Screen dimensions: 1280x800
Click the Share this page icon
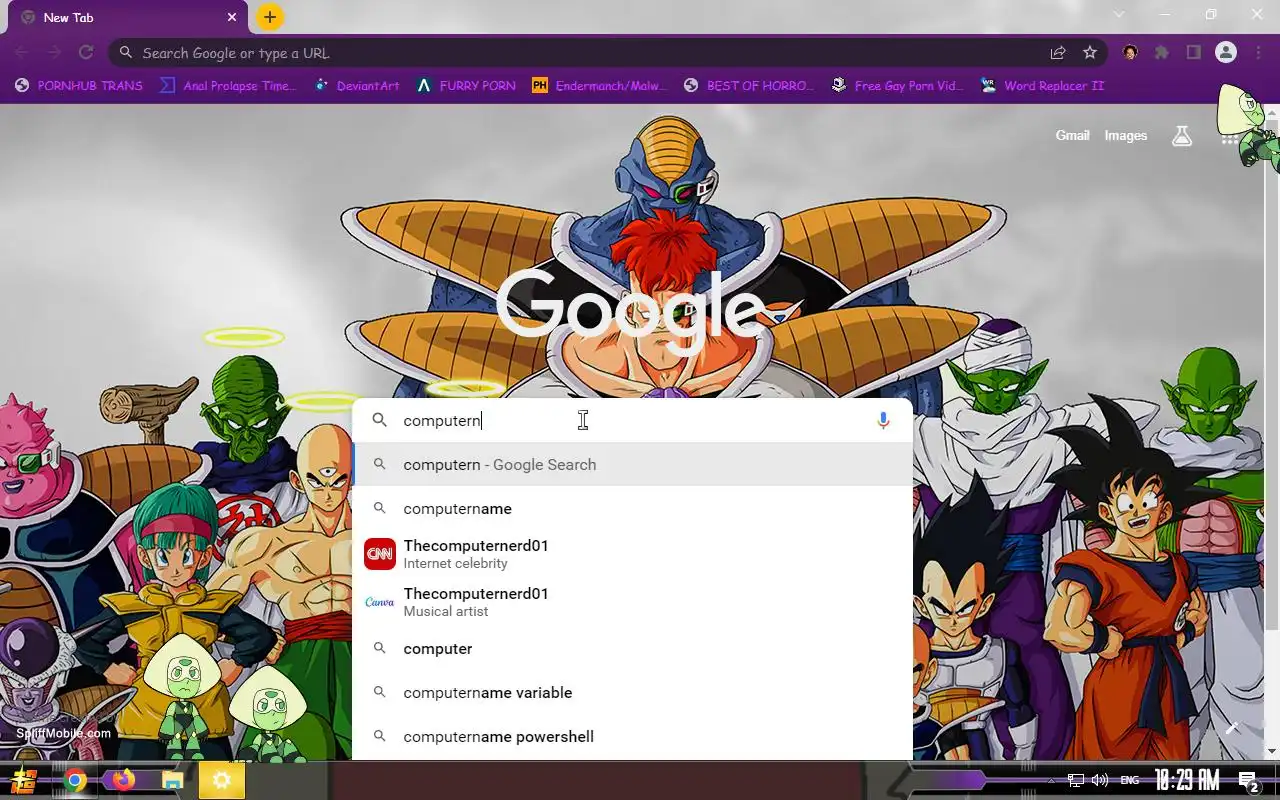1058,53
